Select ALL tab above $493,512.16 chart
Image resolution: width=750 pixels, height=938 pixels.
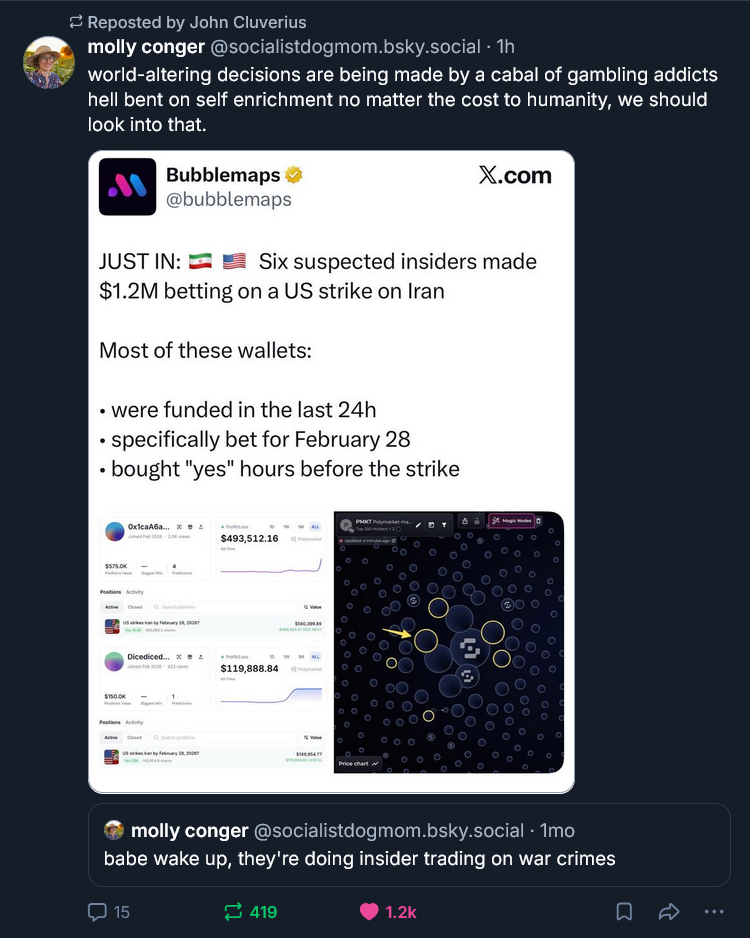(315, 526)
